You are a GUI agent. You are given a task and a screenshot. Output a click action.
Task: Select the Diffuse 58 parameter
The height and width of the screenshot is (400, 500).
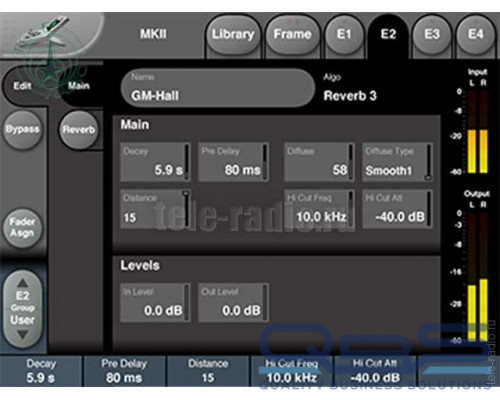coord(319,162)
